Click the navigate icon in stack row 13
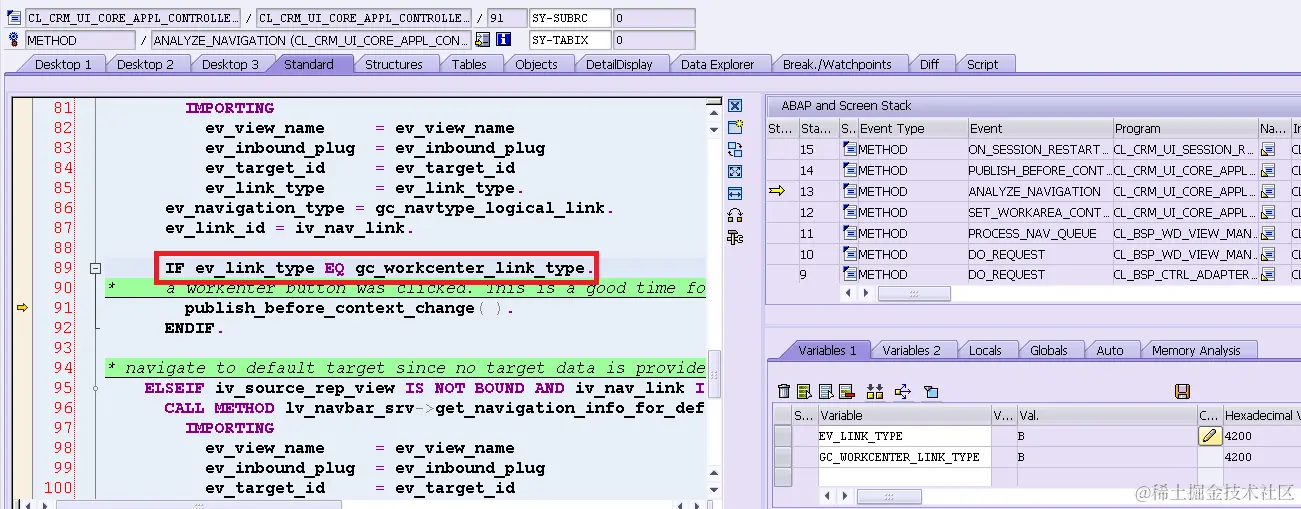This screenshot has width=1301, height=509. (1268, 191)
